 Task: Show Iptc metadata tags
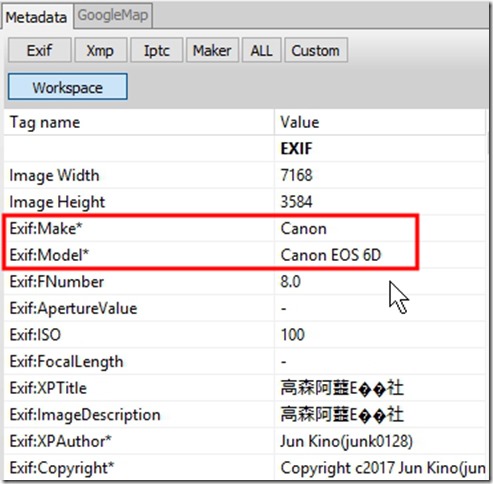pos(157,51)
